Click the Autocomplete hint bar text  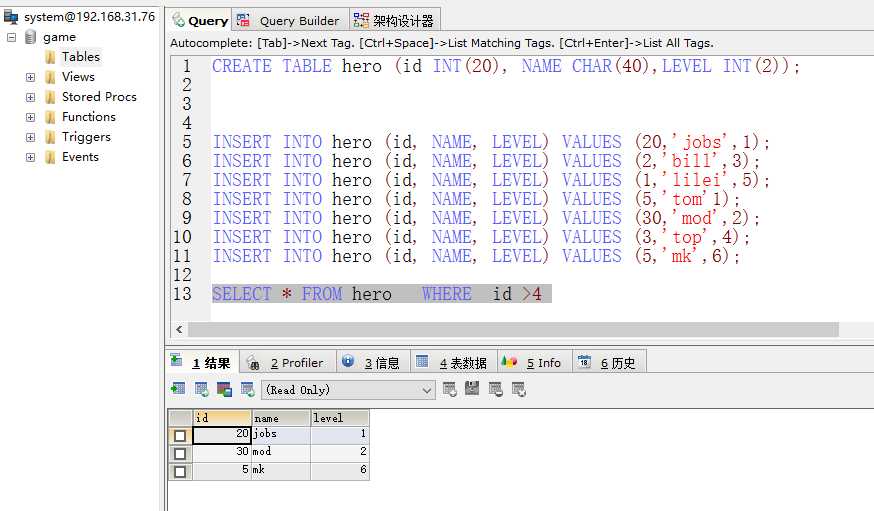pyautogui.click(x=441, y=43)
